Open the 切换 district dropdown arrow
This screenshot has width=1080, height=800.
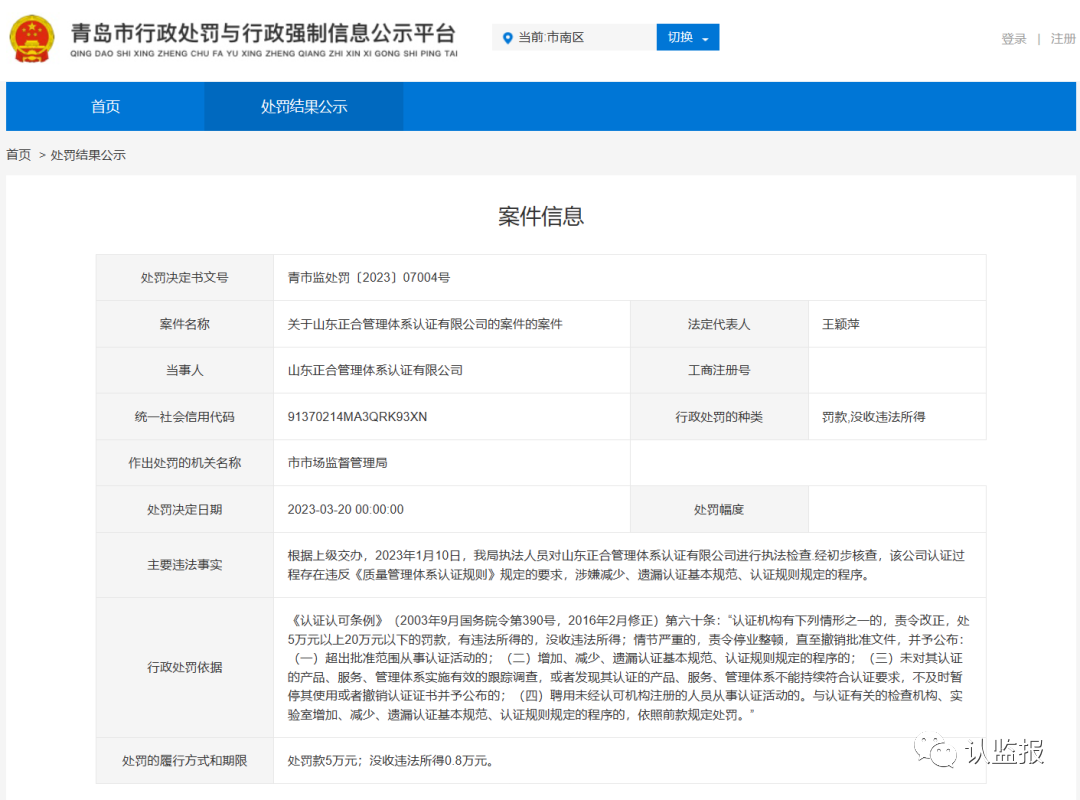tap(707, 37)
